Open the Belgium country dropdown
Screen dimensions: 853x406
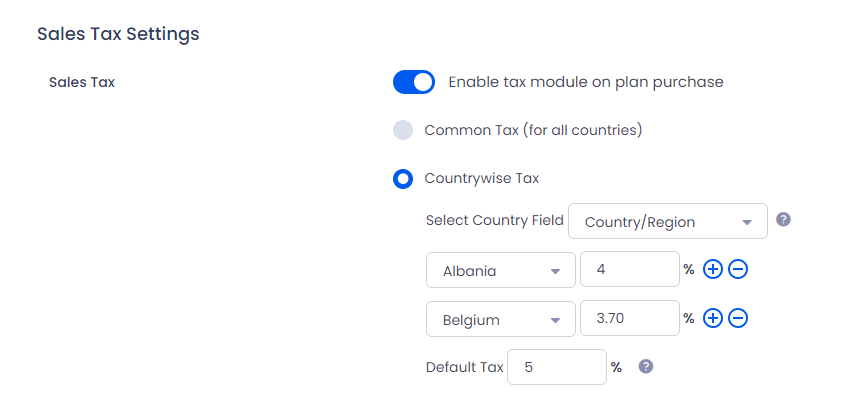point(500,319)
